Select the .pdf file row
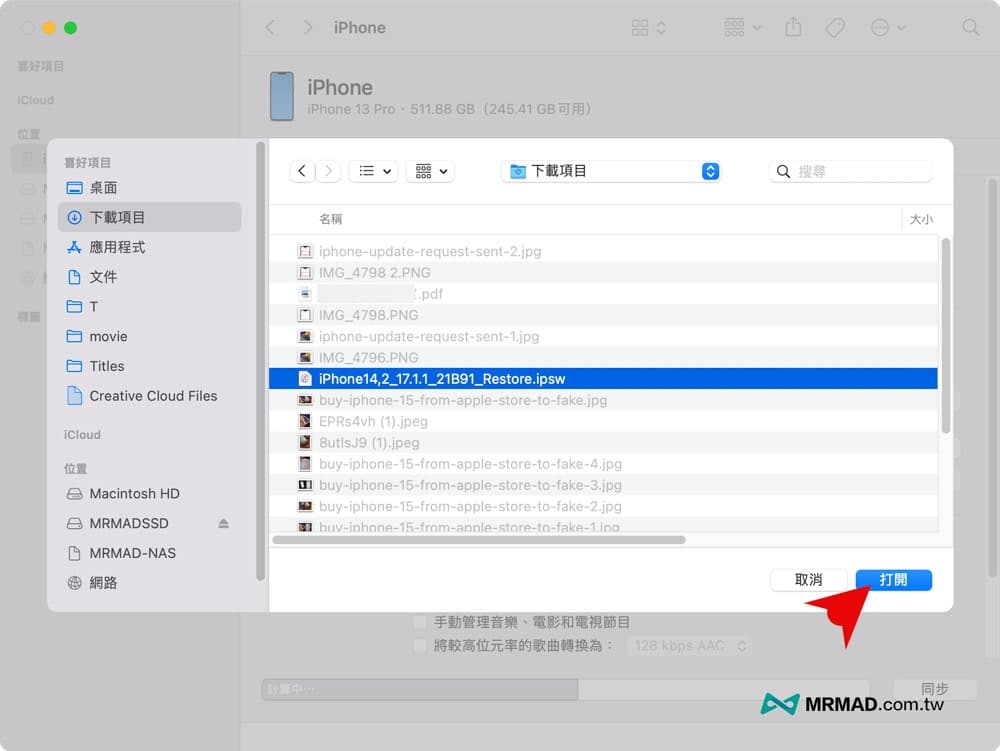The width and height of the screenshot is (1000, 751). pyautogui.click(x=603, y=294)
